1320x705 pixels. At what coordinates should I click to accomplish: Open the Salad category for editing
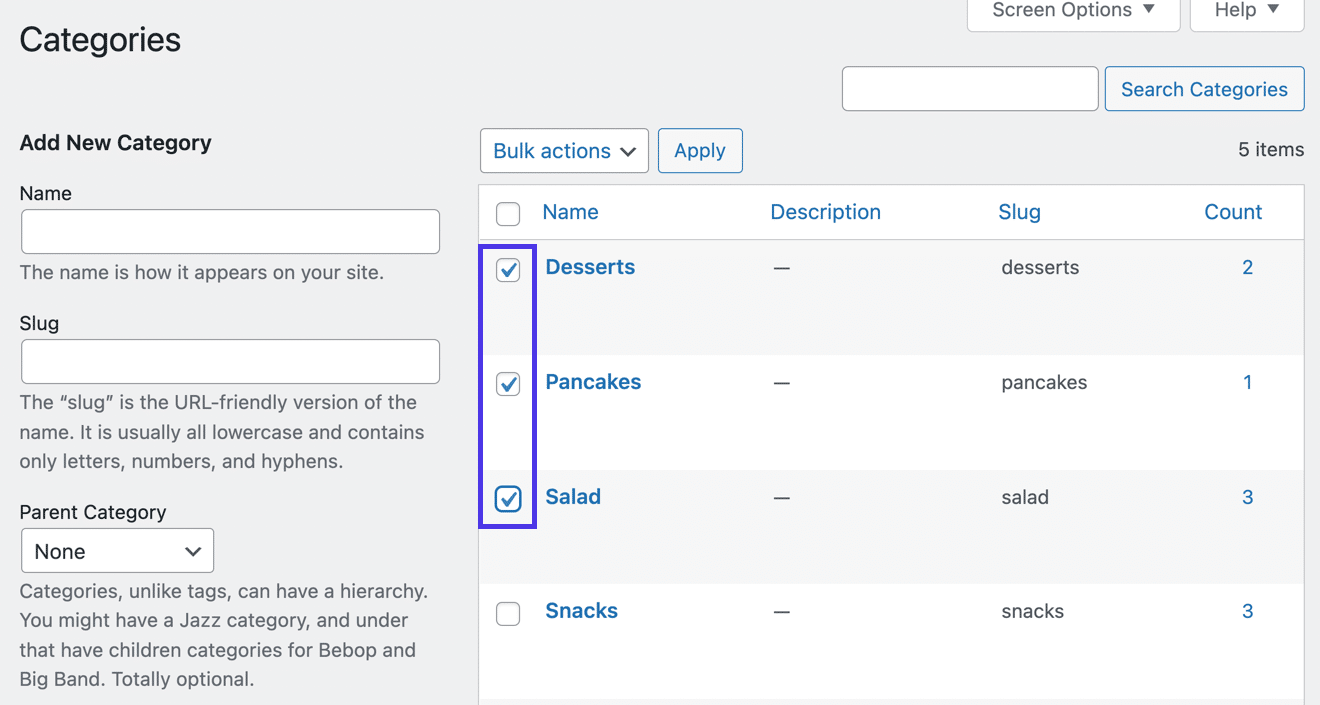tap(573, 496)
